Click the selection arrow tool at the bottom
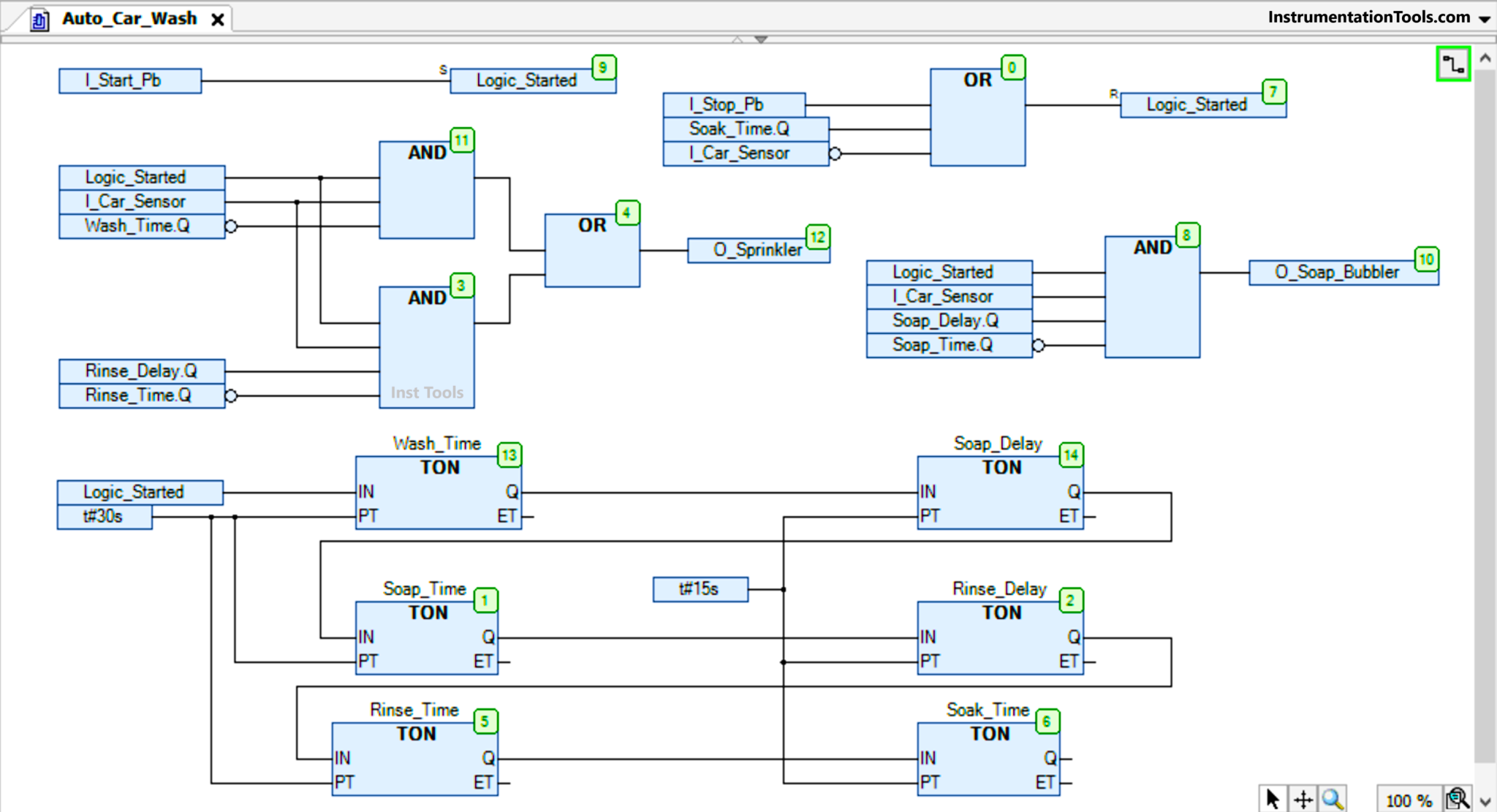 coord(1273,798)
